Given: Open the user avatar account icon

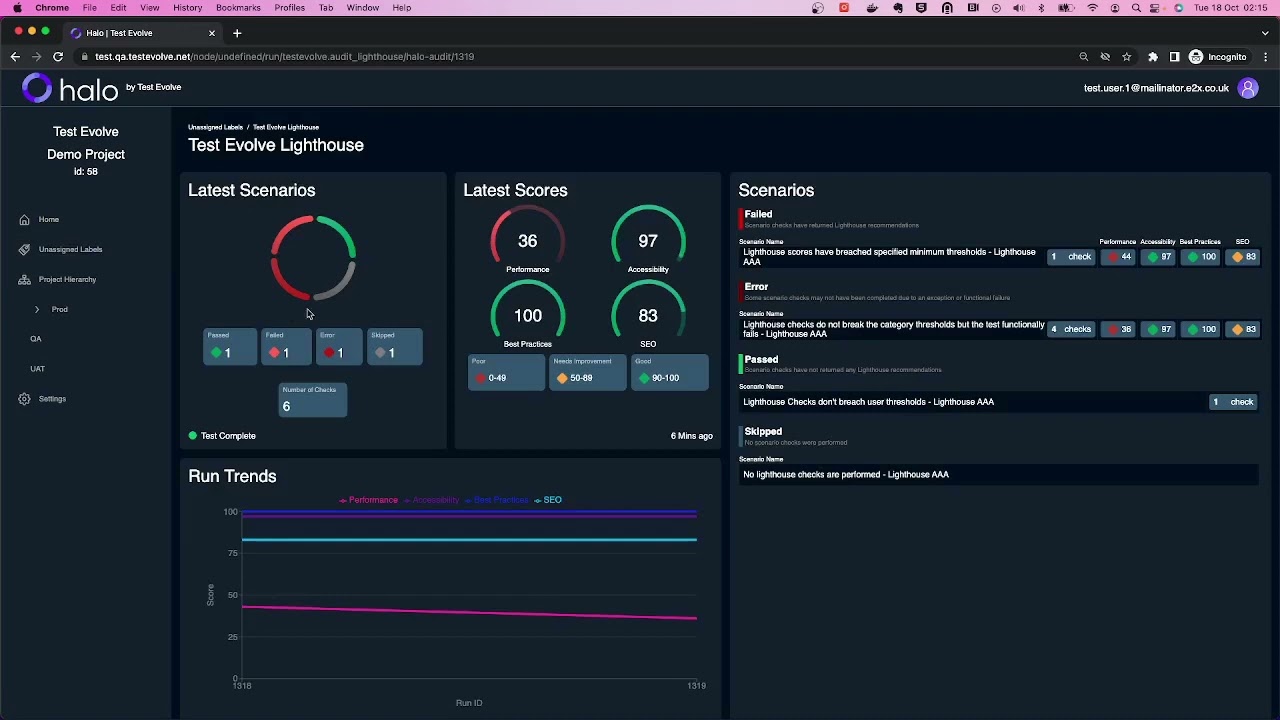Looking at the screenshot, I should pos(1248,88).
